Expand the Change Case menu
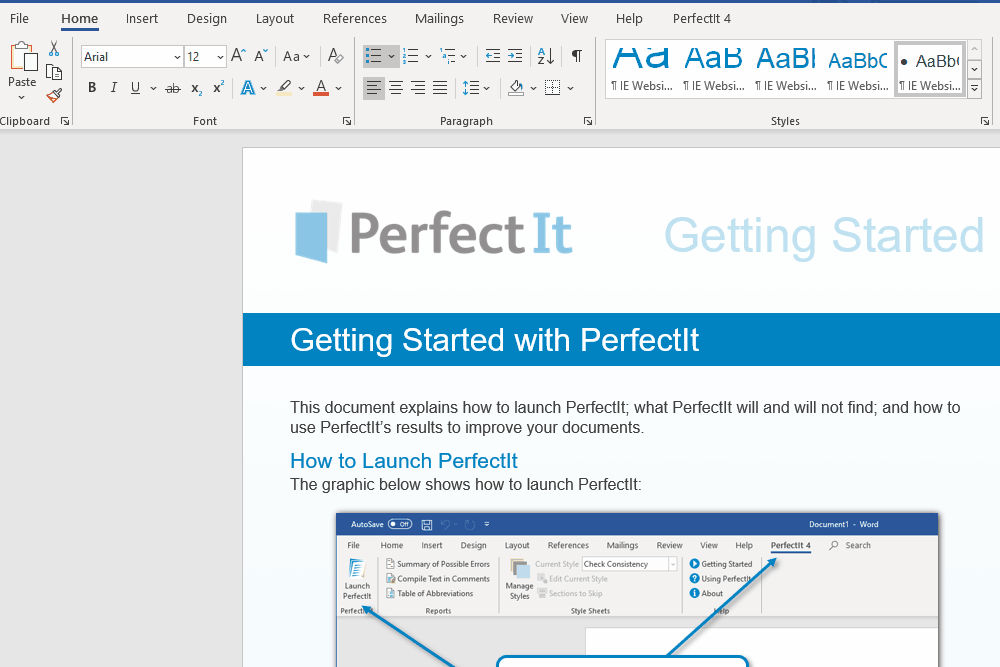 [297, 56]
